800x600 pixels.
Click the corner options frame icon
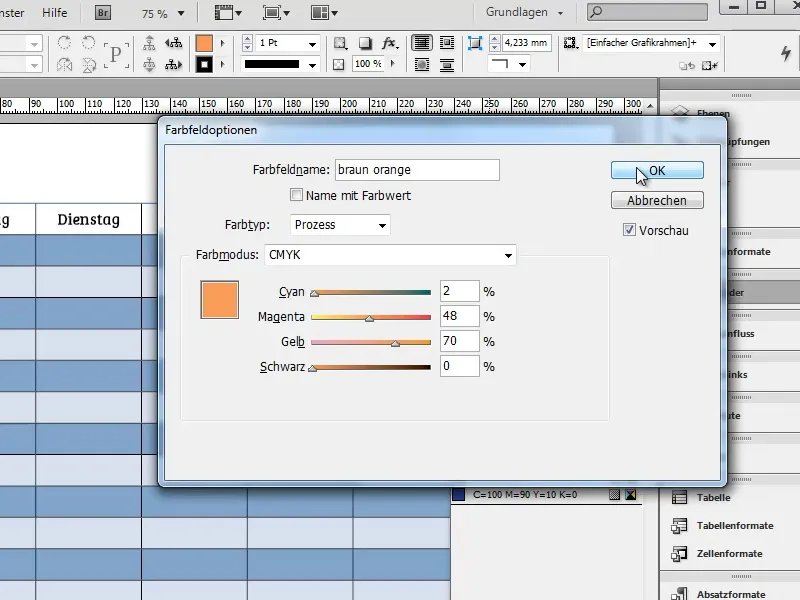point(475,43)
